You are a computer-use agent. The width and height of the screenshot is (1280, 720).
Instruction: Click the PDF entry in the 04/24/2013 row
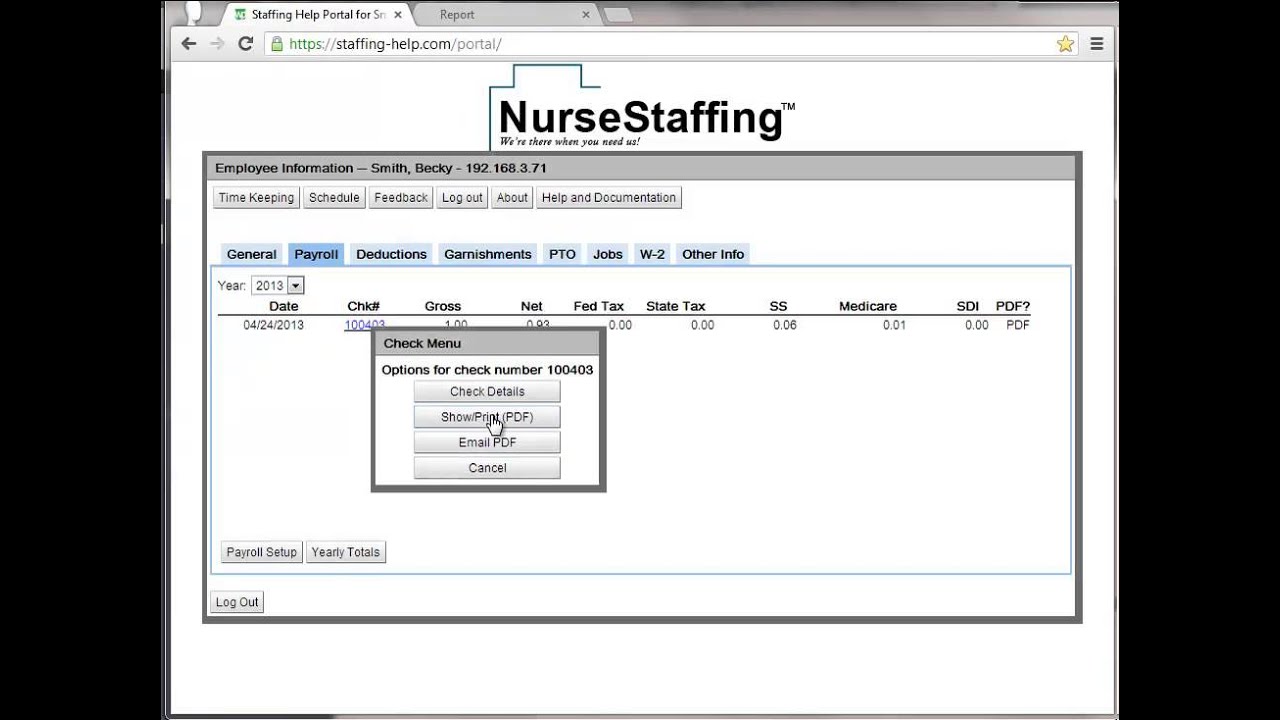click(1017, 325)
